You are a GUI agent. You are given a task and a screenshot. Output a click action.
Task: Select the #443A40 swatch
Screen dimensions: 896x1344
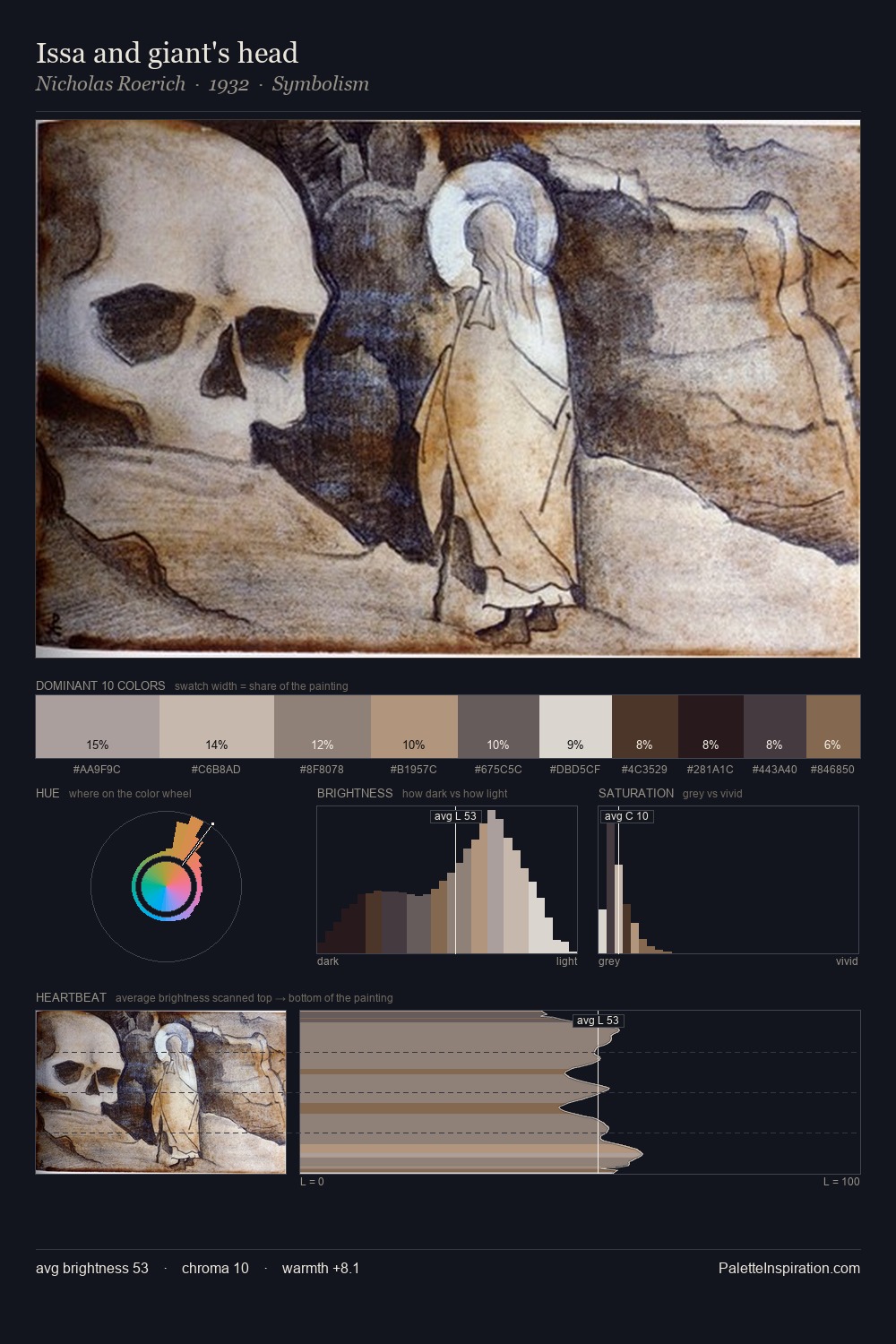click(775, 727)
